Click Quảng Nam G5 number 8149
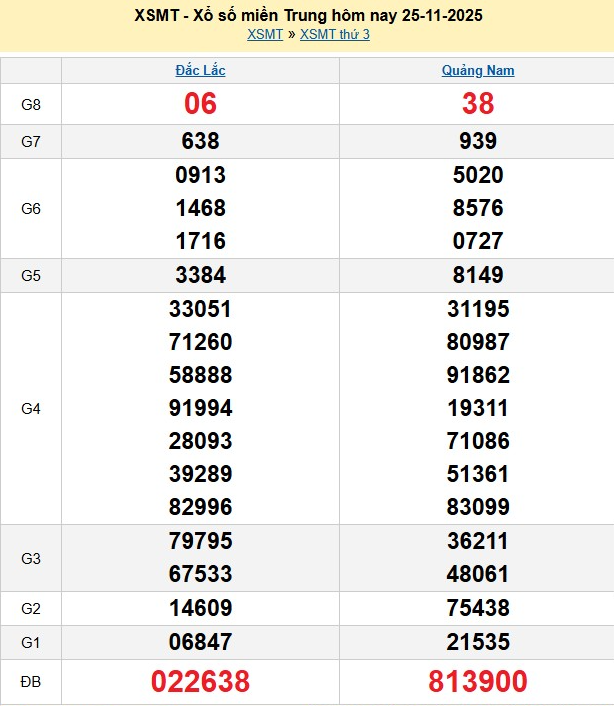 tap(478, 275)
